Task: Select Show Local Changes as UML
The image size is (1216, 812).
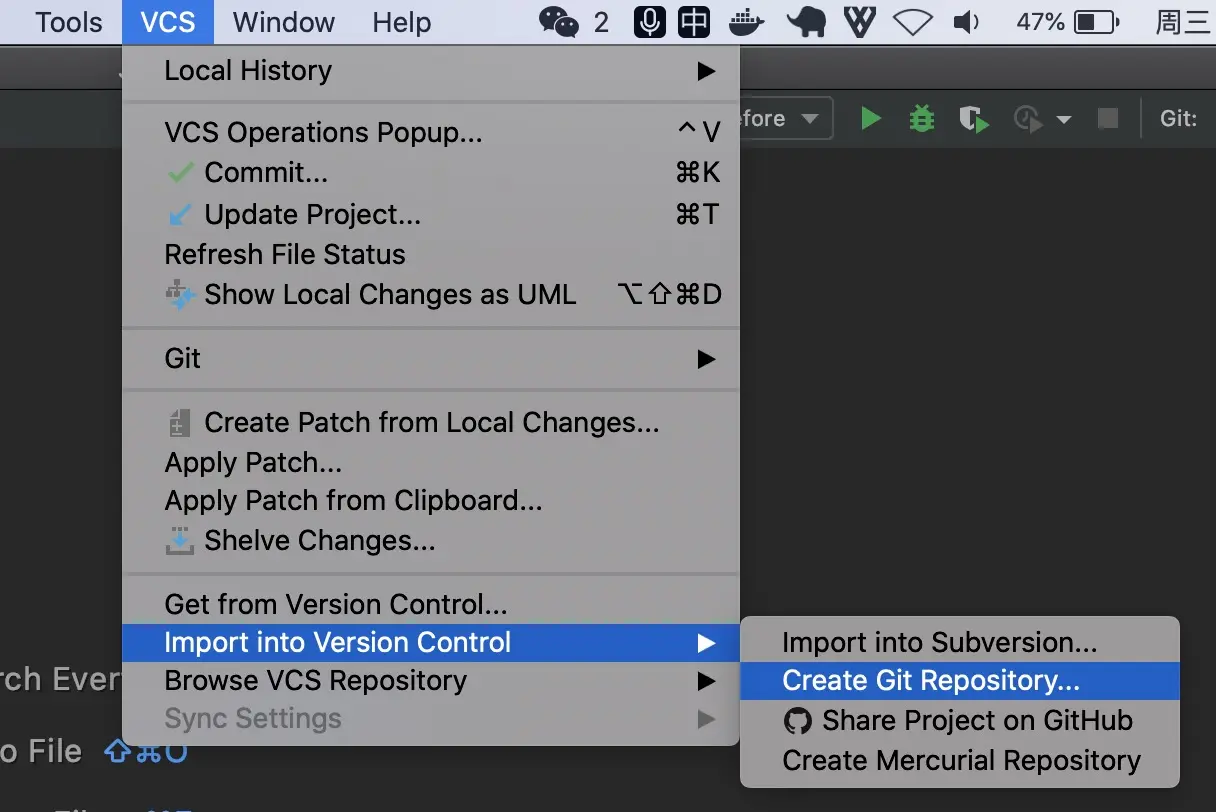Action: click(431, 295)
